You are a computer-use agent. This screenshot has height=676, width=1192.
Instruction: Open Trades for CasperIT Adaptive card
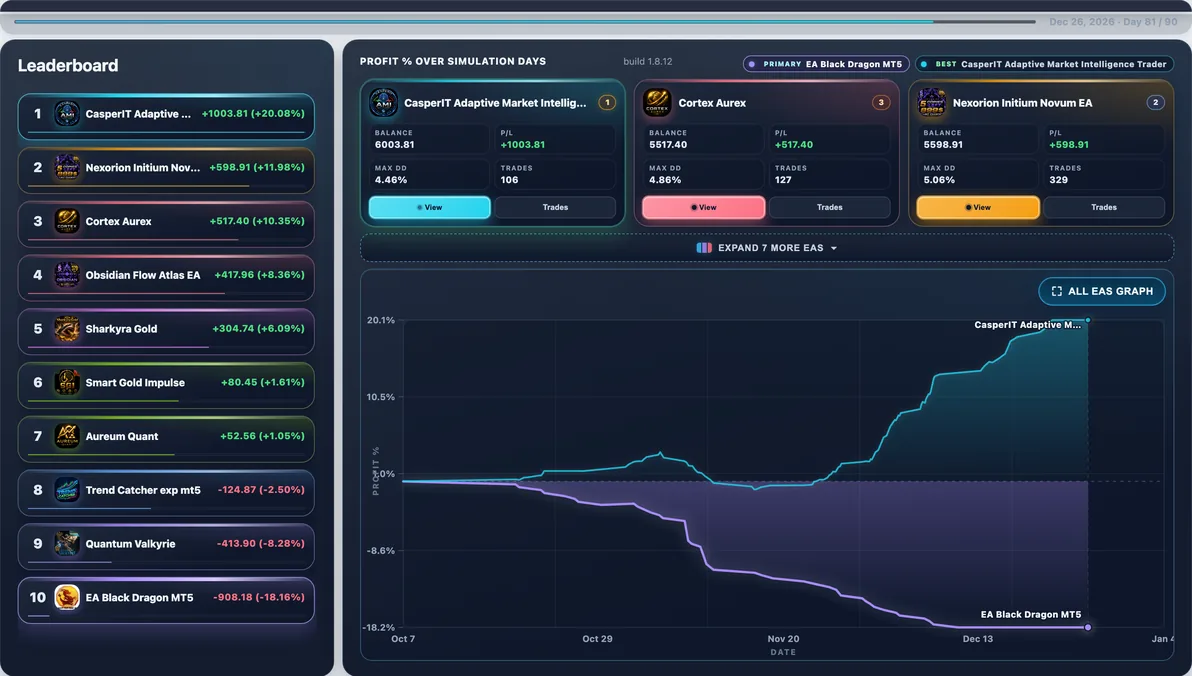point(555,208)
